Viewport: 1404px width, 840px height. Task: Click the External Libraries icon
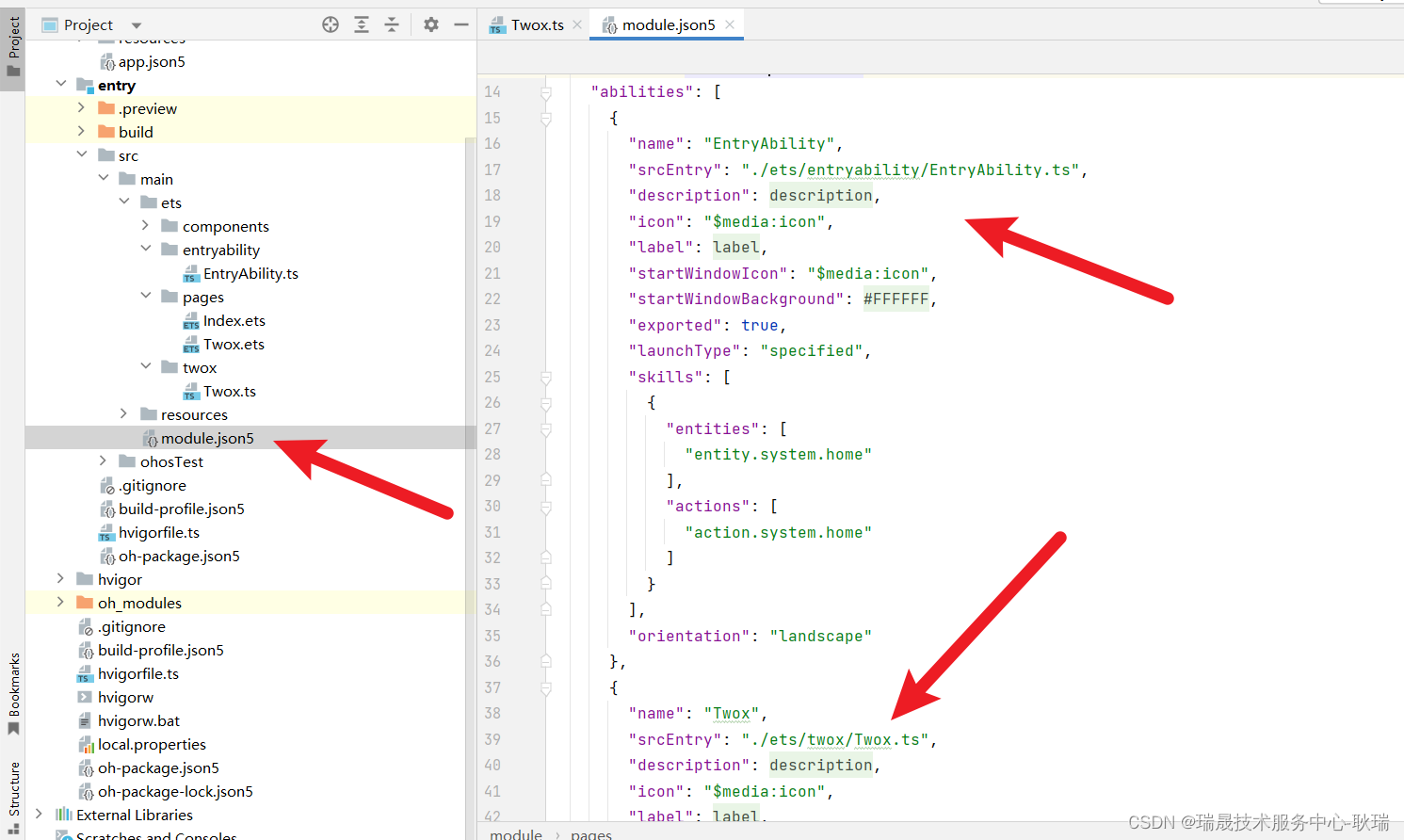click(x=64, y=815)
